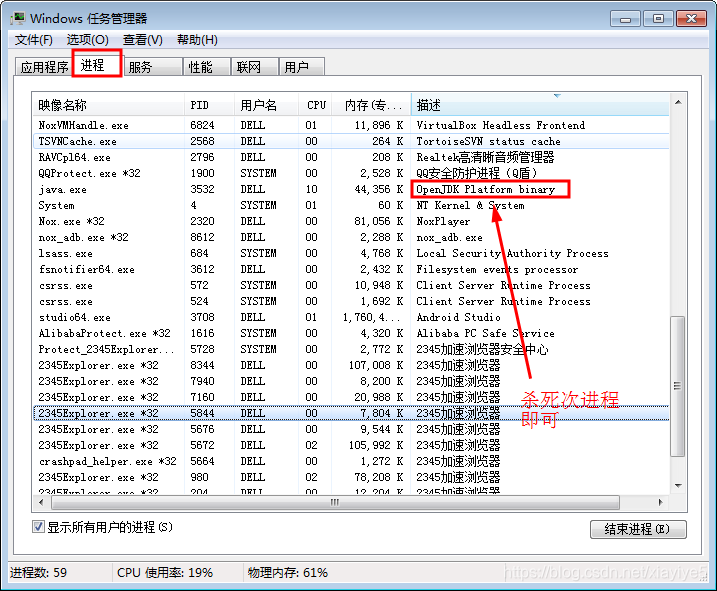The image size is (717, 591).
Task: Open the 文件(F) menu
Action: (33, 40)
